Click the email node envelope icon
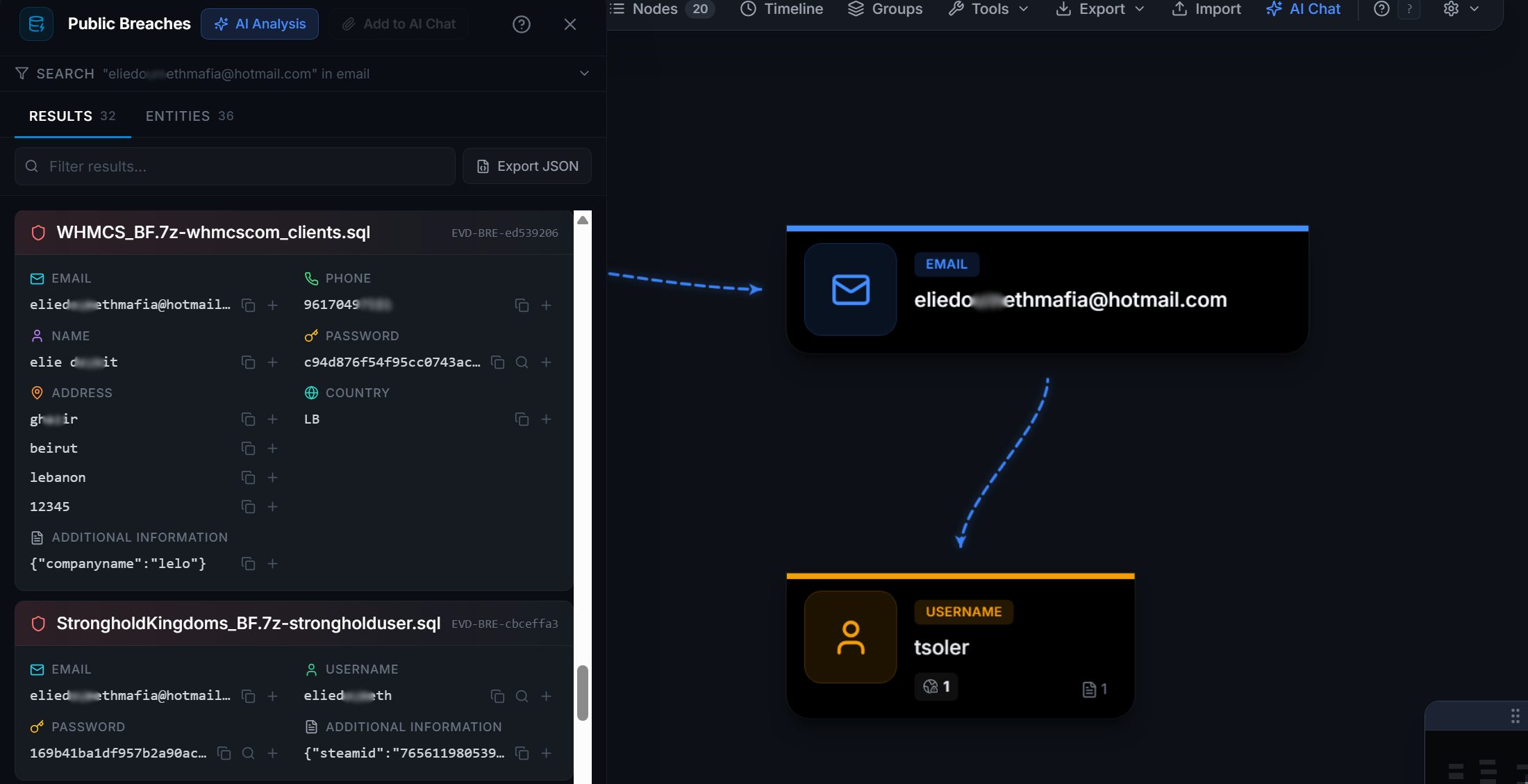This screenshot has height=784, width=1528. (850, 290)
